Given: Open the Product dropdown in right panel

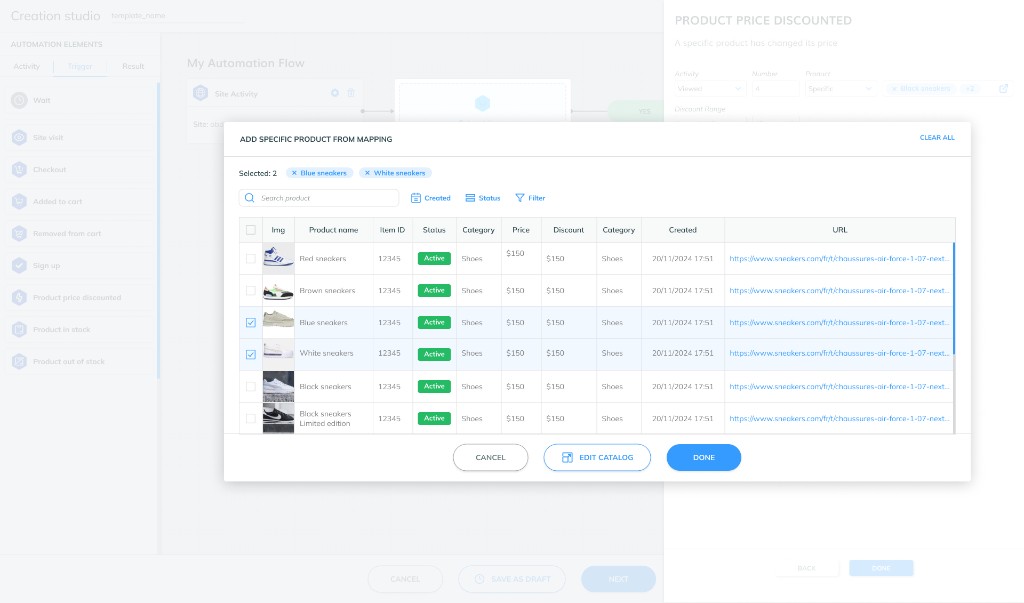Looking at the screenshot, I should coord(840,88).
